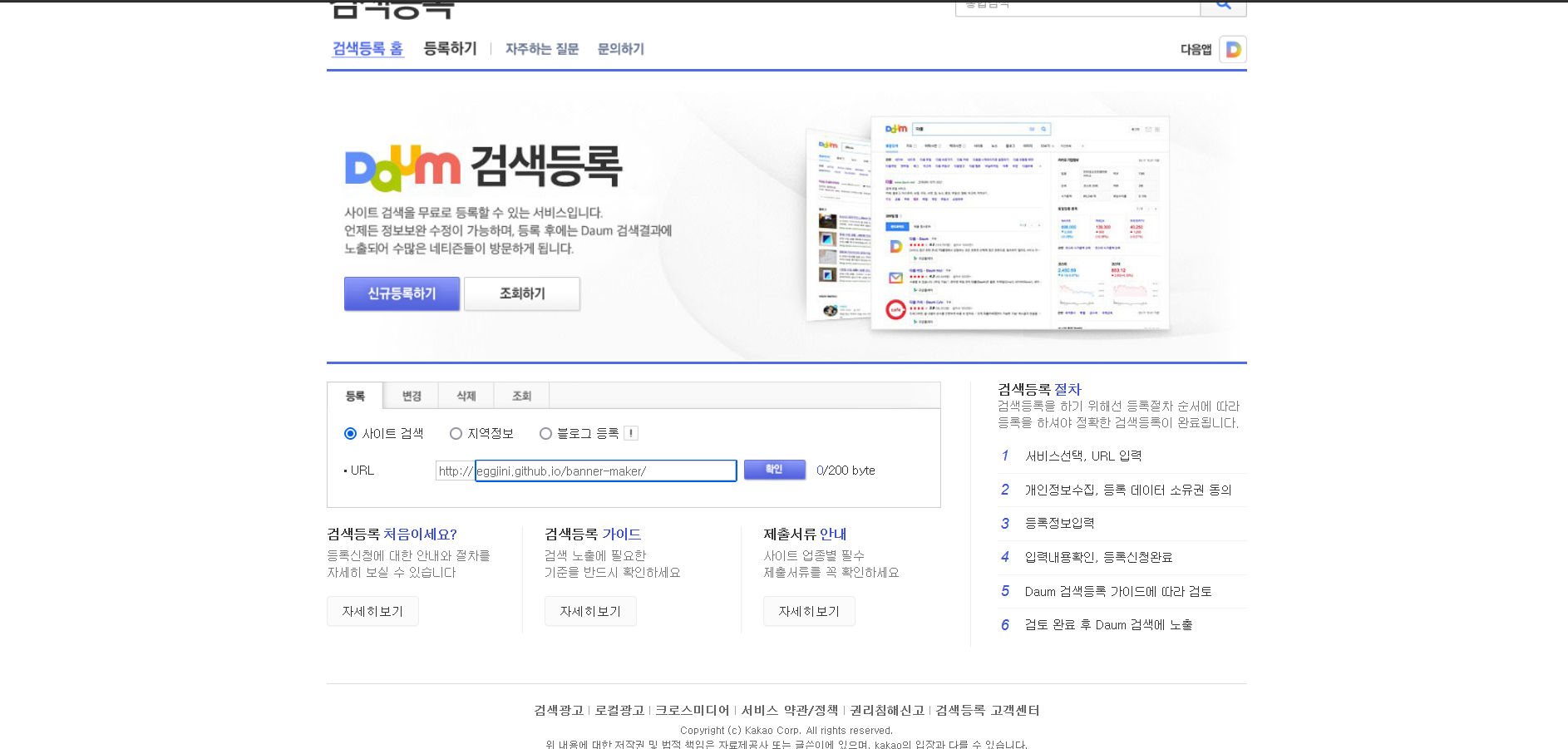Screen dimensions: 1568x749
Task: Click the 0/200 byte counter text
Action: click(x=846, y=471)
